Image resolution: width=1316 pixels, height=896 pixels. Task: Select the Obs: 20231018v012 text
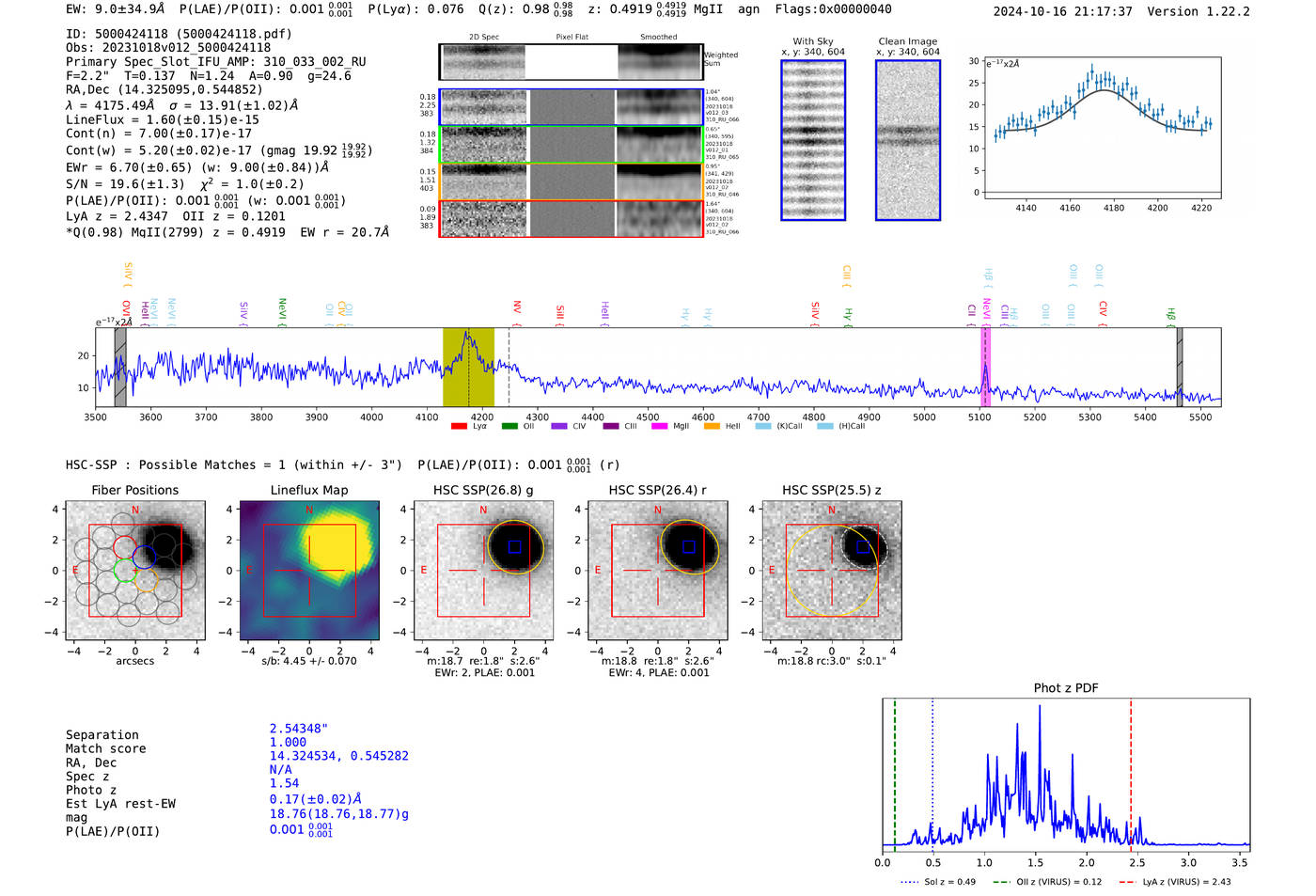coord(168,48)
